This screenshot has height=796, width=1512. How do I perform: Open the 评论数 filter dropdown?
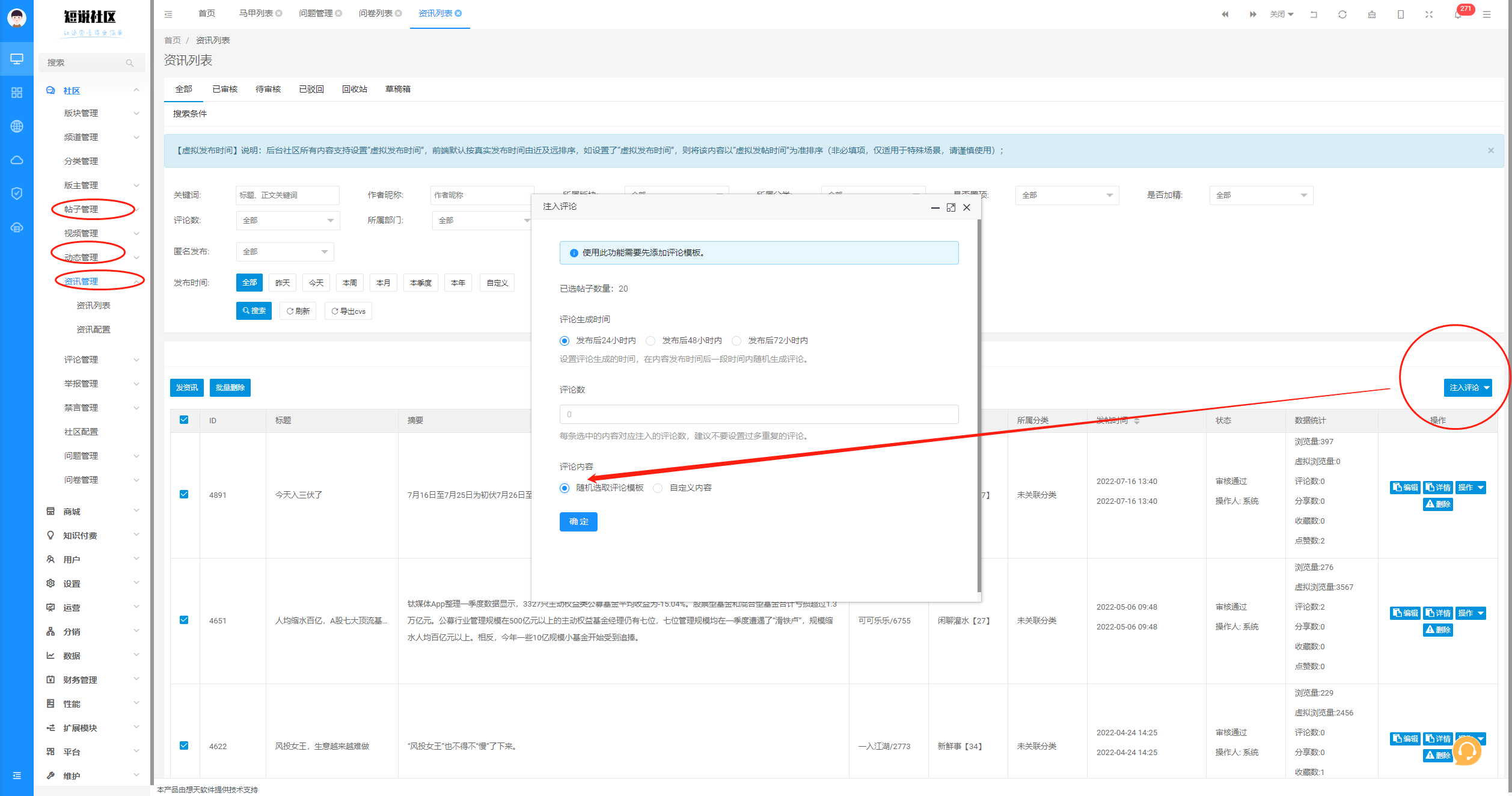(x=288, y=221)
